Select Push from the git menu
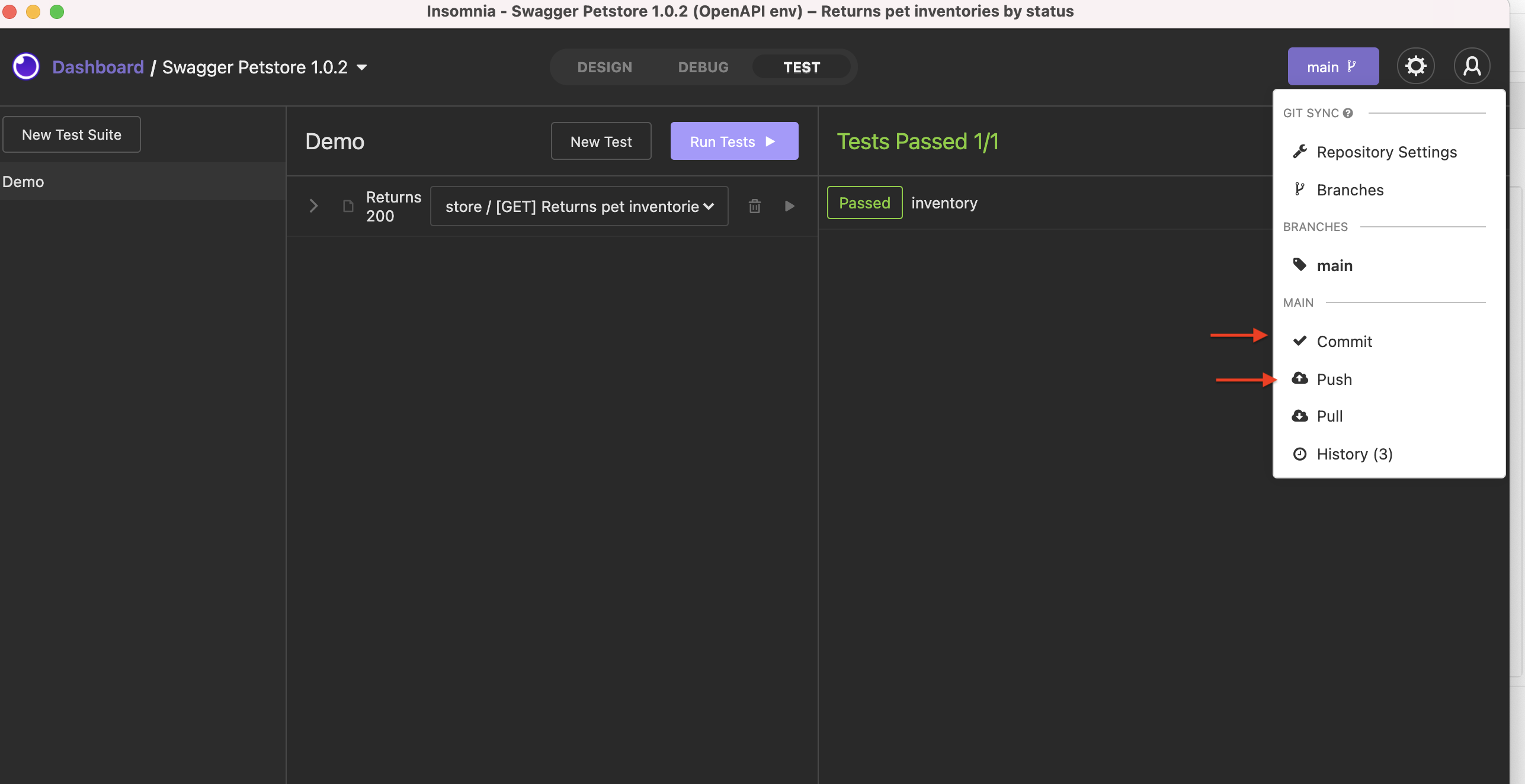 1334,379
